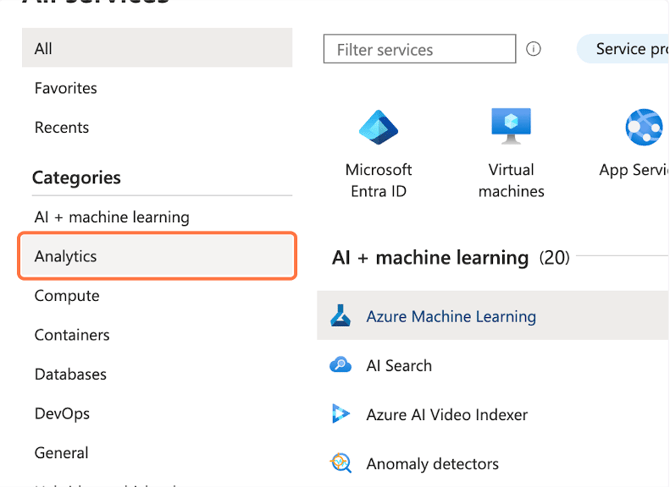670x487 pixels.
Task: Open the Virtual machines icon
Action: 511,127
